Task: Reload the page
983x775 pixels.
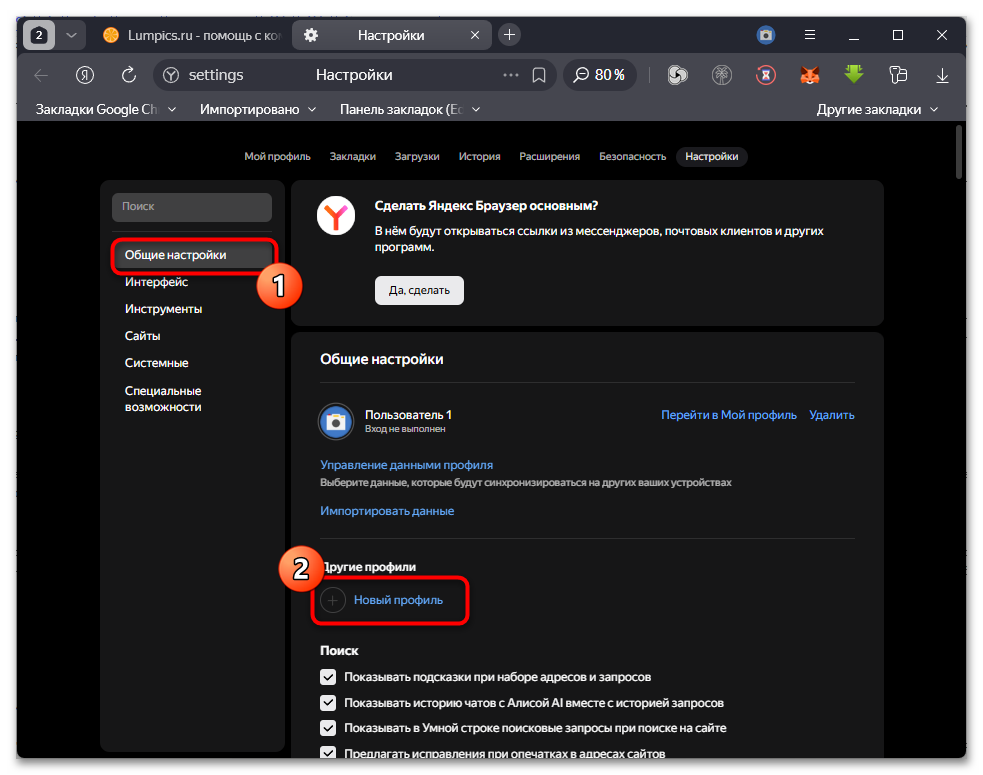Action: tap(129, 75)
